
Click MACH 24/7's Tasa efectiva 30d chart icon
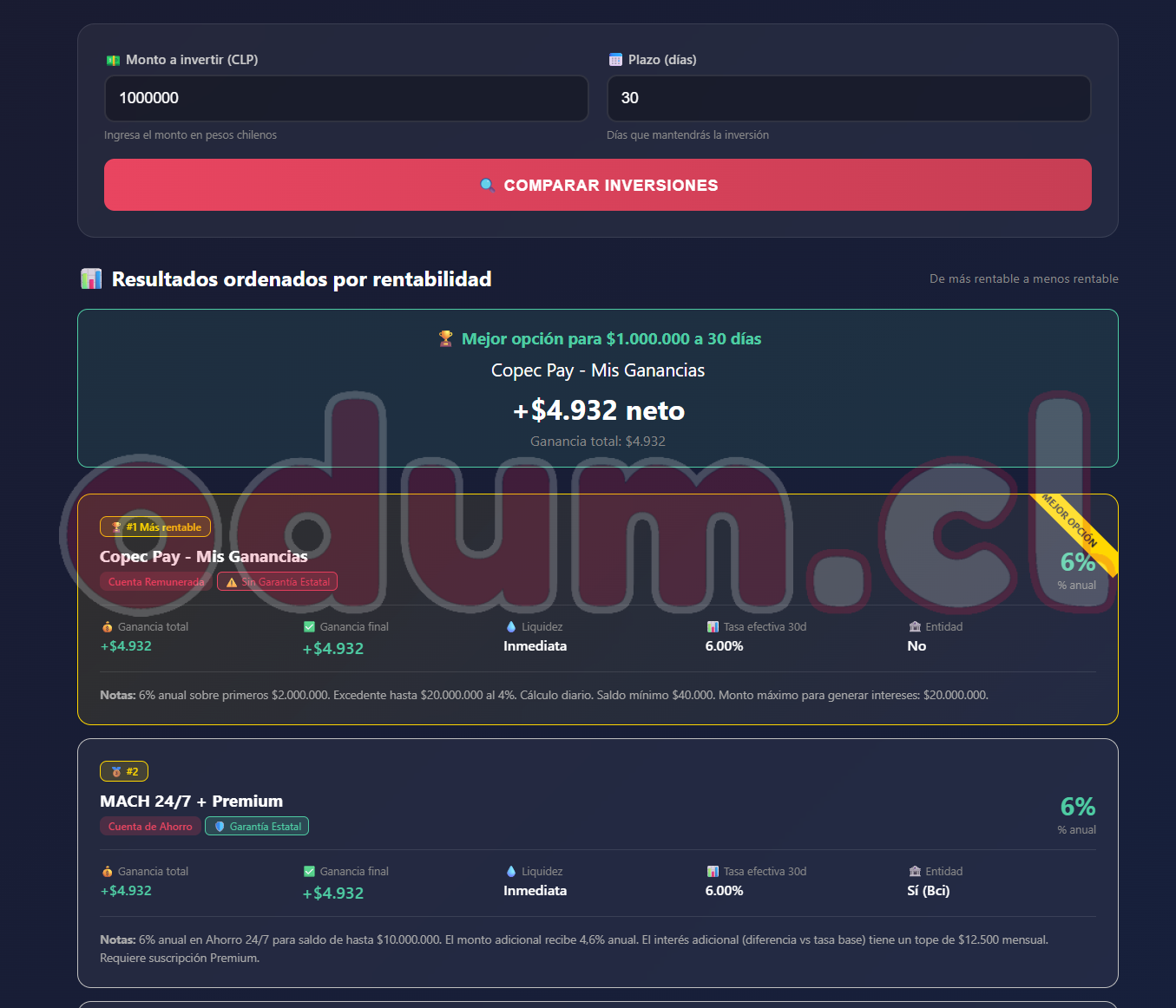point(713,872)
